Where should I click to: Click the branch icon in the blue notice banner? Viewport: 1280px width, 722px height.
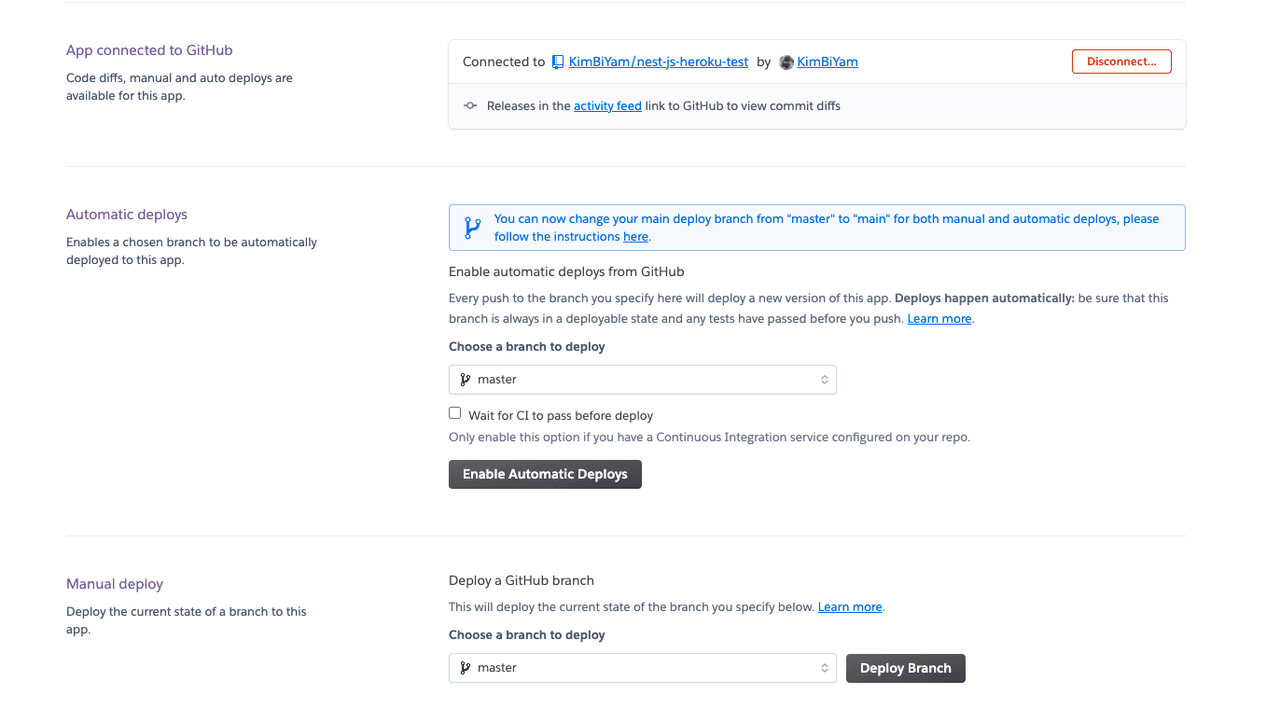click(473, 228)
